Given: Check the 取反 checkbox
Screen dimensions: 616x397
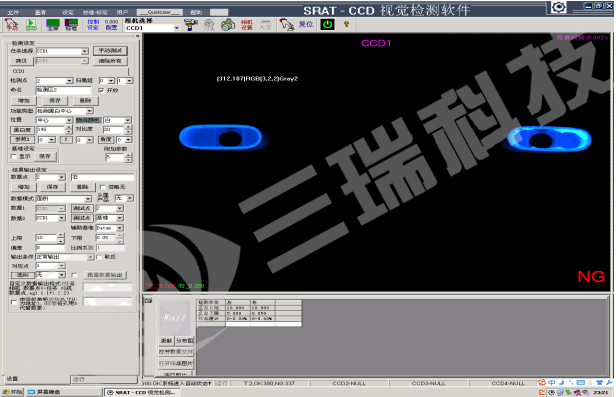Looking at the screenshot, I should point(99,257).
